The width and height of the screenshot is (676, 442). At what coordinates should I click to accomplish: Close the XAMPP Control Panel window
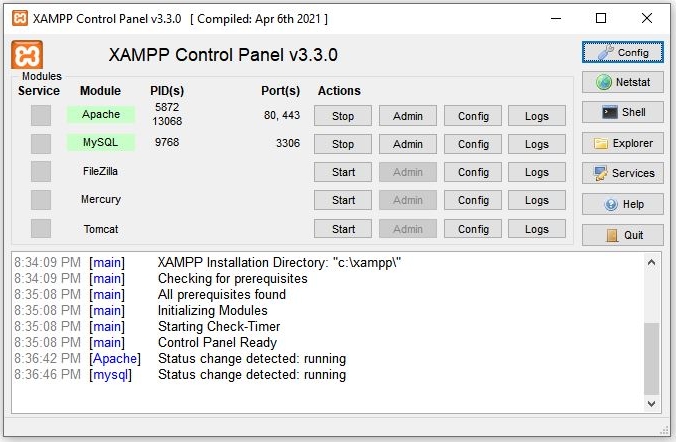[x=647, y=18]
